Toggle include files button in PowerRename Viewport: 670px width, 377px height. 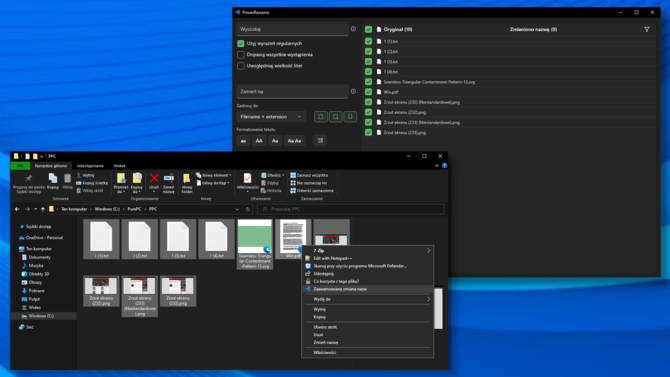tap(321, 117)
